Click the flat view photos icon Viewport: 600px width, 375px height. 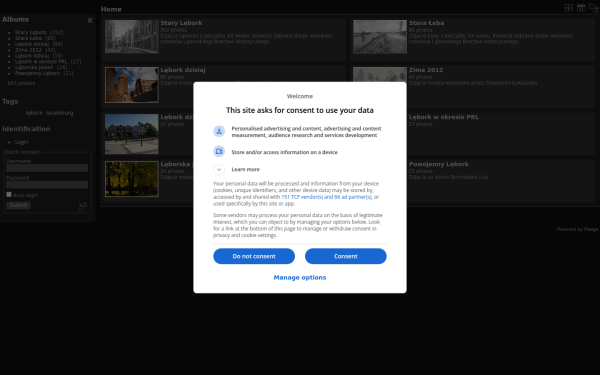pyautogui.click(x=568, y=8)
